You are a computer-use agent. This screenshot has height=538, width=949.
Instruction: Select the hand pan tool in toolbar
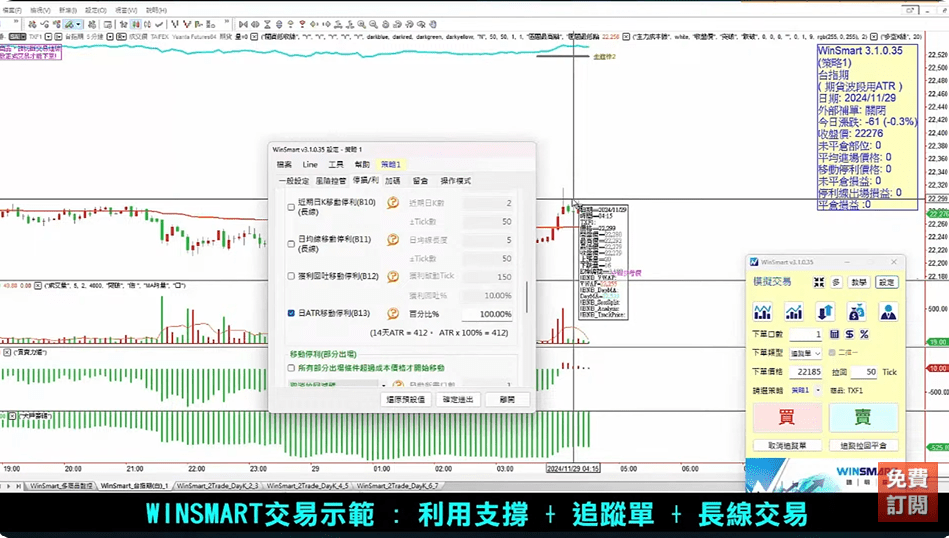pyautogui.click(x=433, y=24)
